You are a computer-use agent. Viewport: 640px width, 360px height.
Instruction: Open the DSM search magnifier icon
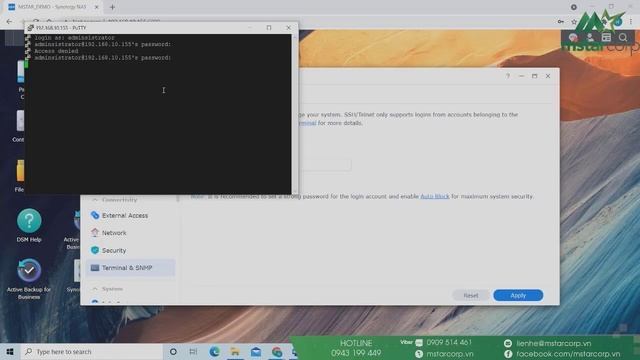coord(623,38)
